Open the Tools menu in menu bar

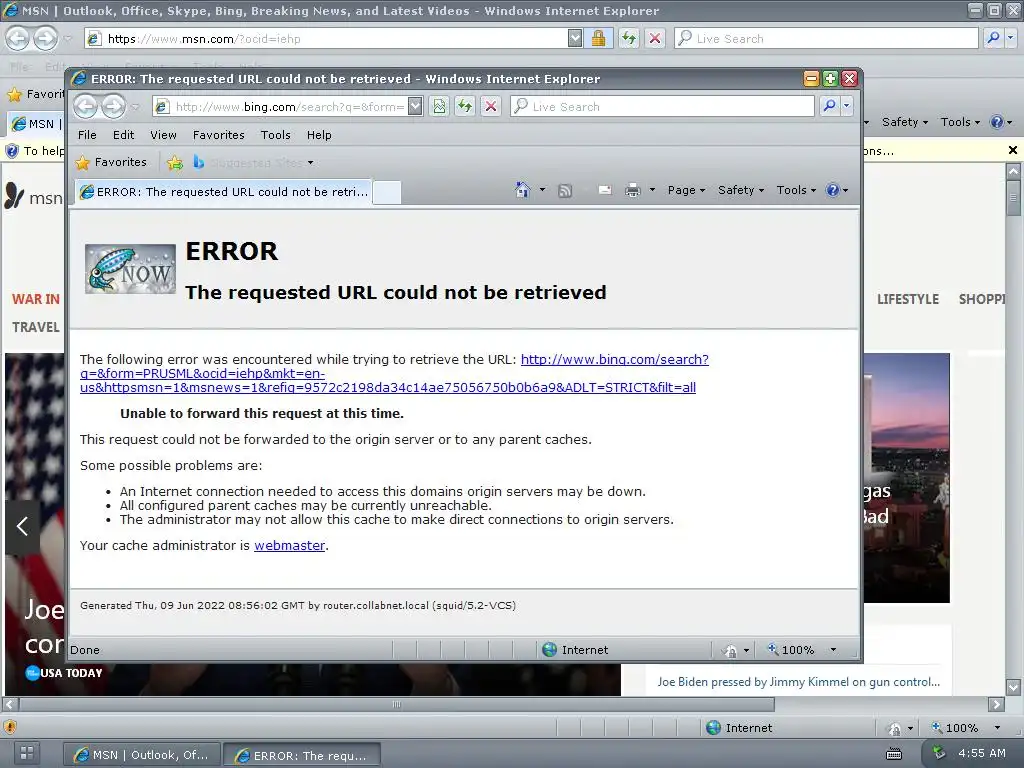coord(276,135)
